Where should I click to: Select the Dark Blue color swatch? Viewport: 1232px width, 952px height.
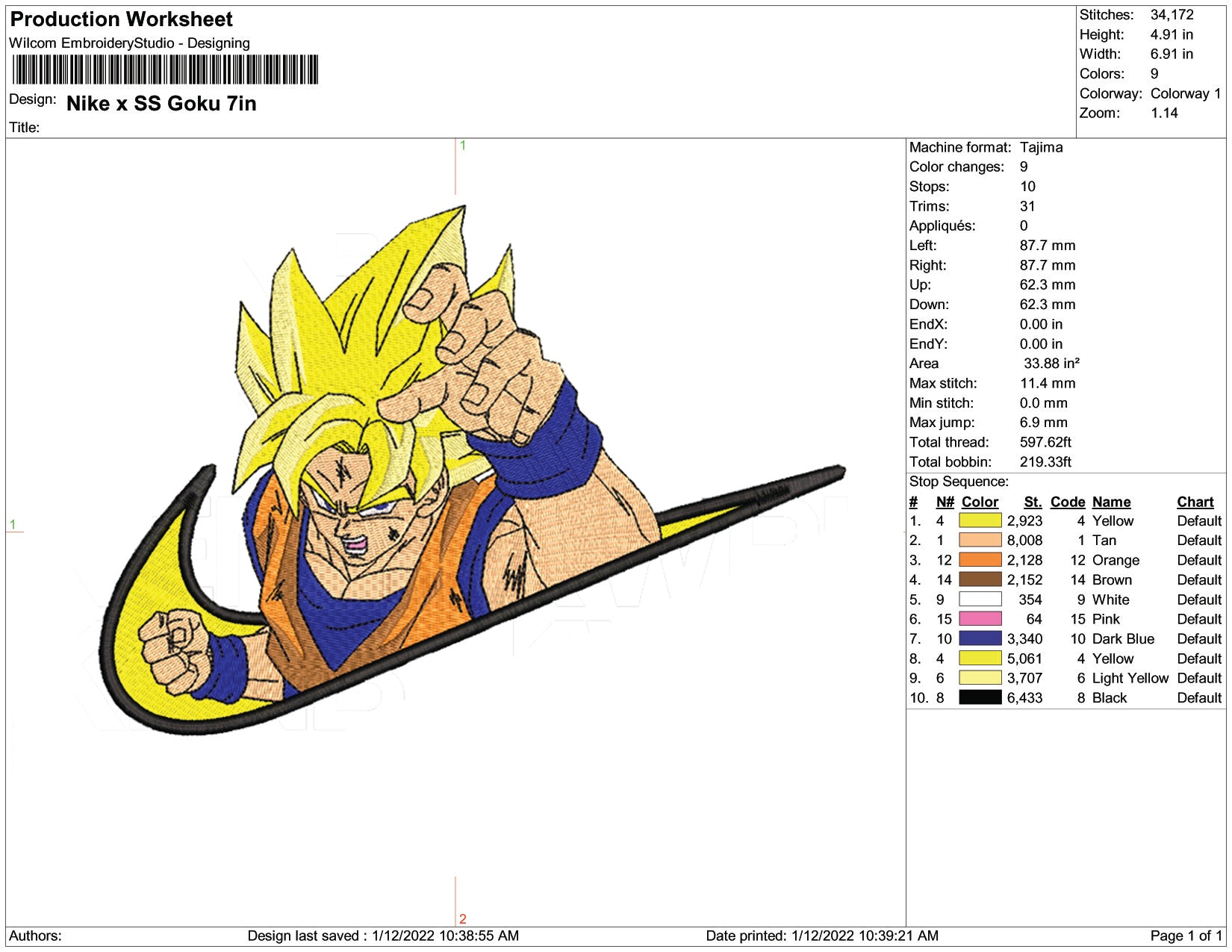point(980,638)
